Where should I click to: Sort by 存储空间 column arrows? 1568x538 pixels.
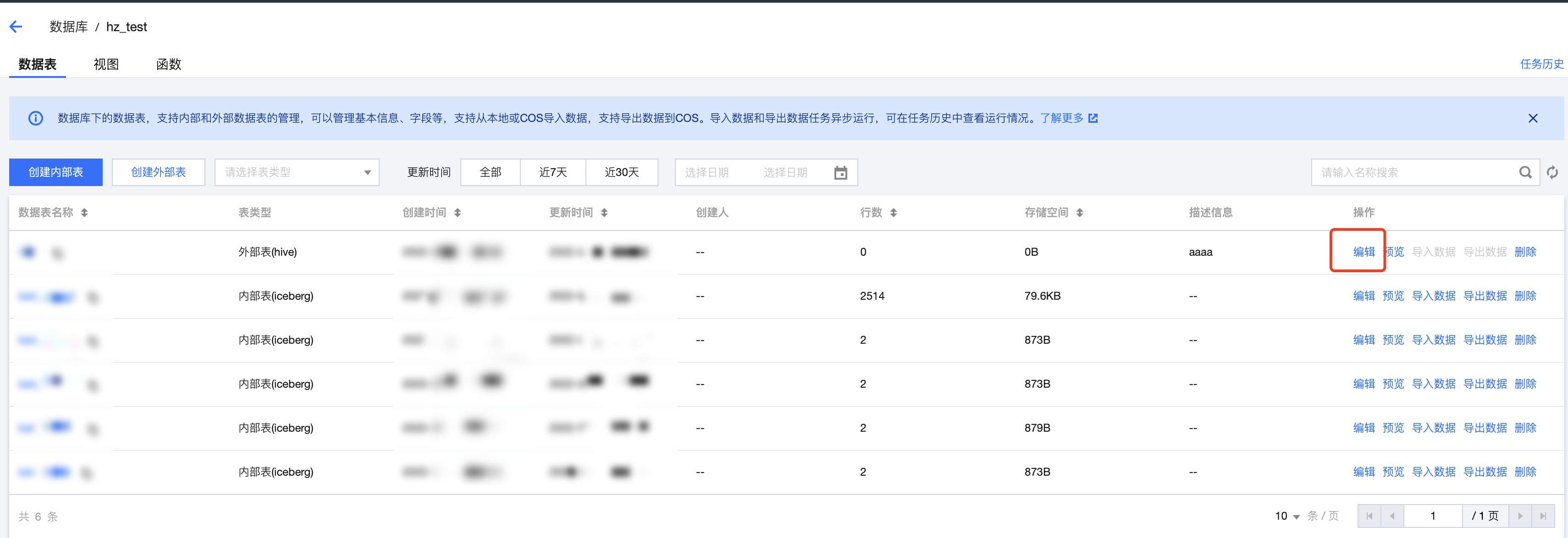[1079, 212]
